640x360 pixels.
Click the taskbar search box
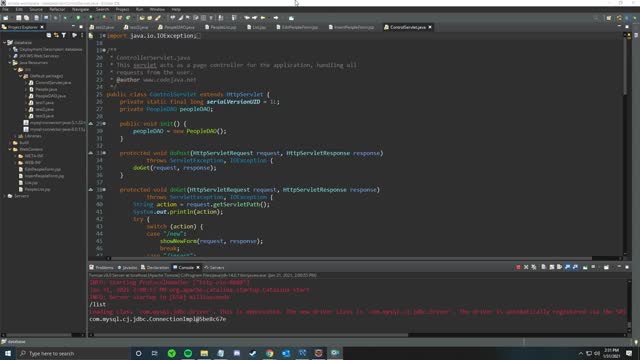(73, 353)
